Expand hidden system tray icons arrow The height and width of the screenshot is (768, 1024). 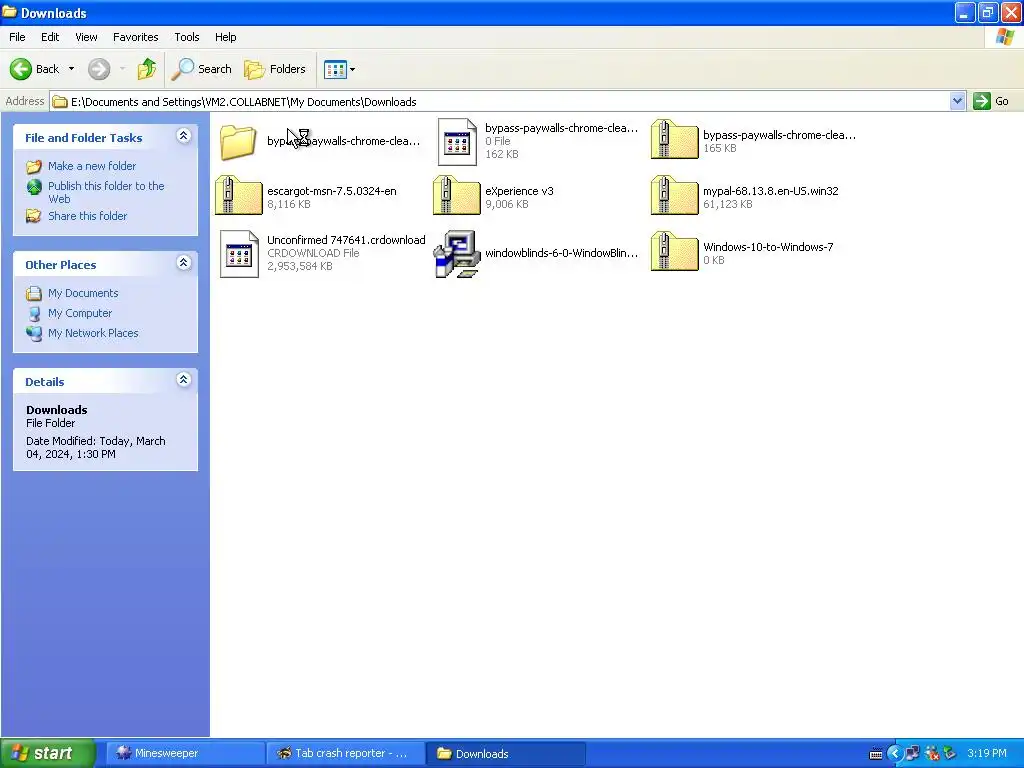[x=894, y=754]
